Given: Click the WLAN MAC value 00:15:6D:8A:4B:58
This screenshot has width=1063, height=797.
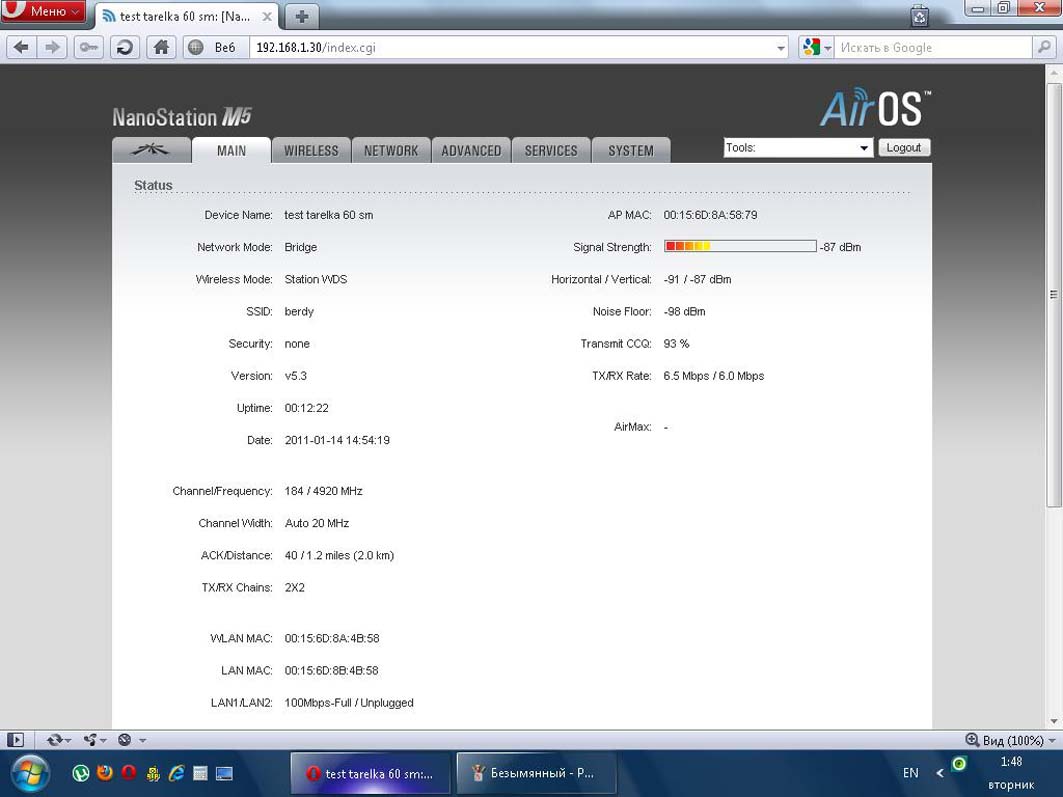Looking at the screenshot, I should (332, 638).
